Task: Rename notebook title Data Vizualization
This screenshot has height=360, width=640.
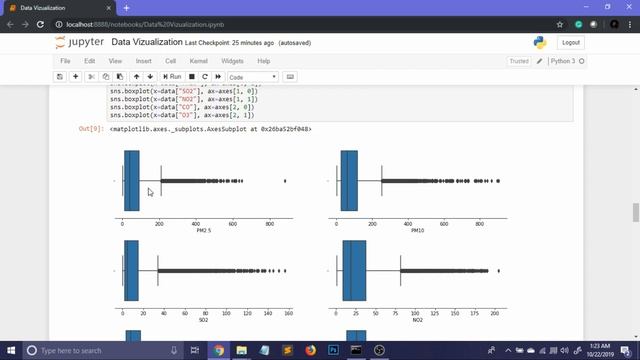Action: coord(147,42)
